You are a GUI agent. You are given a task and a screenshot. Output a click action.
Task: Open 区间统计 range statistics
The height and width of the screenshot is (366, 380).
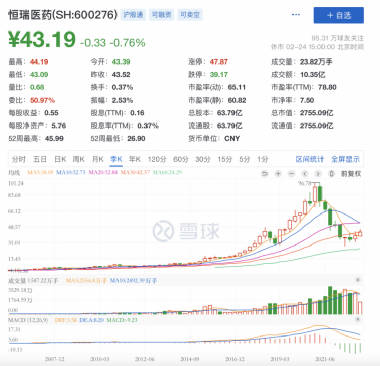coord(310,159)
